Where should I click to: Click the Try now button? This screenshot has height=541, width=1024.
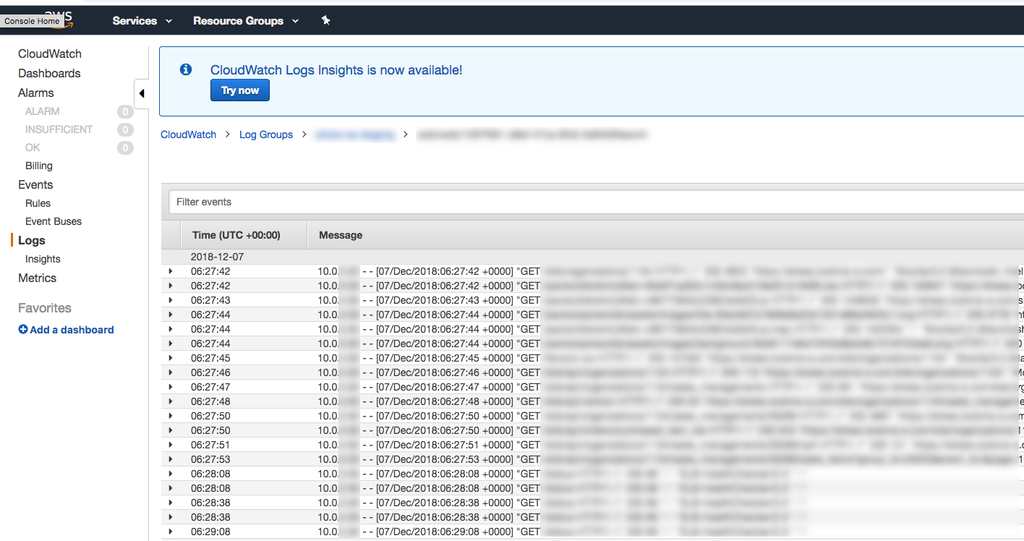(240, 90)
